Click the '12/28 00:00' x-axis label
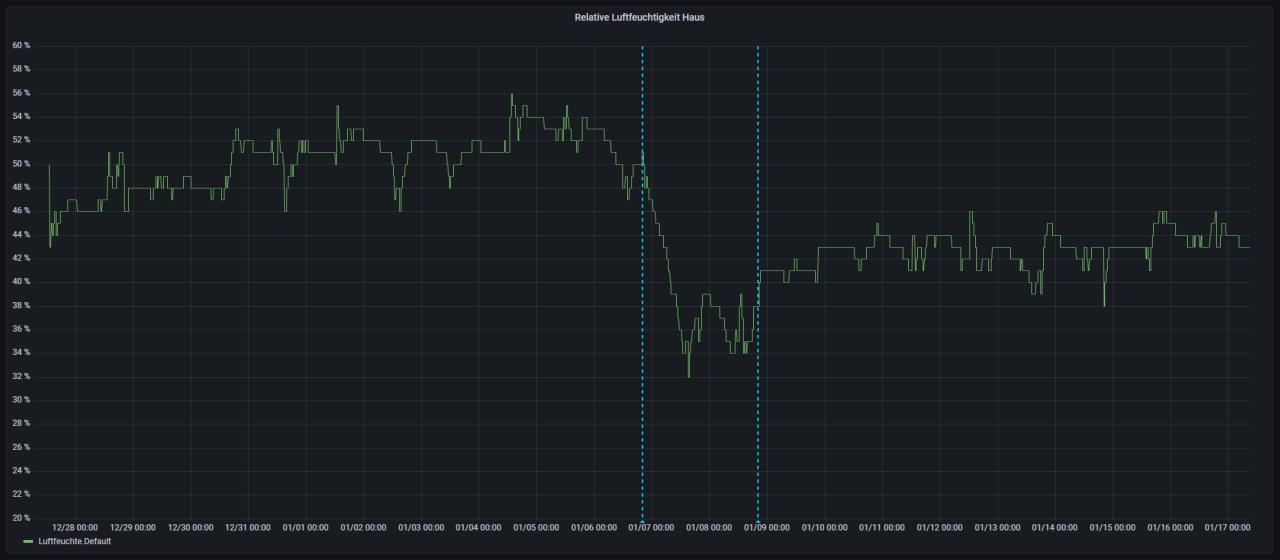 [x=75, y=527]
